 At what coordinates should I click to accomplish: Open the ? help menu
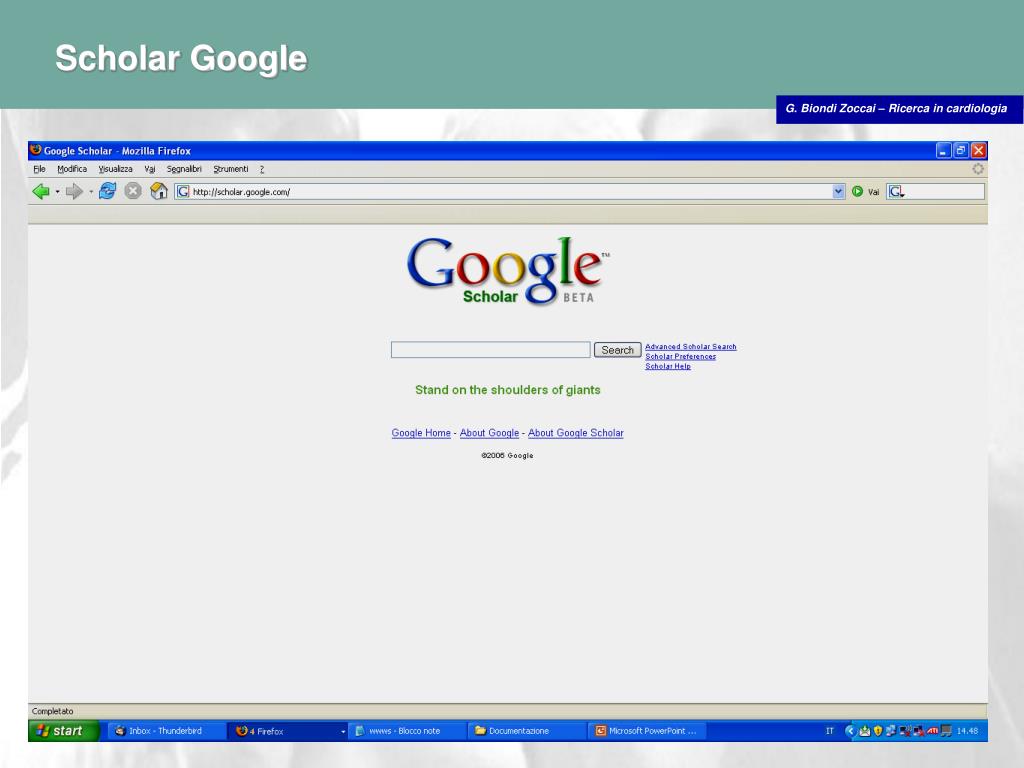[262, 169]
